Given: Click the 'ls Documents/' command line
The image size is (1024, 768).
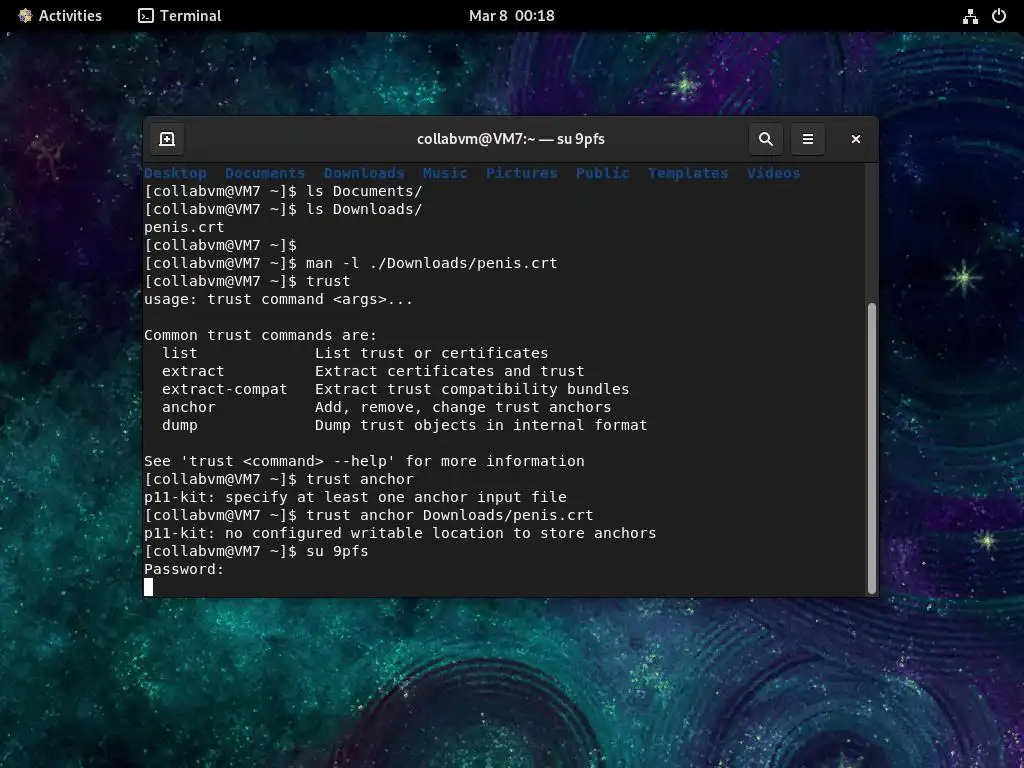Looking at the screenshot, I should [283, 191].
